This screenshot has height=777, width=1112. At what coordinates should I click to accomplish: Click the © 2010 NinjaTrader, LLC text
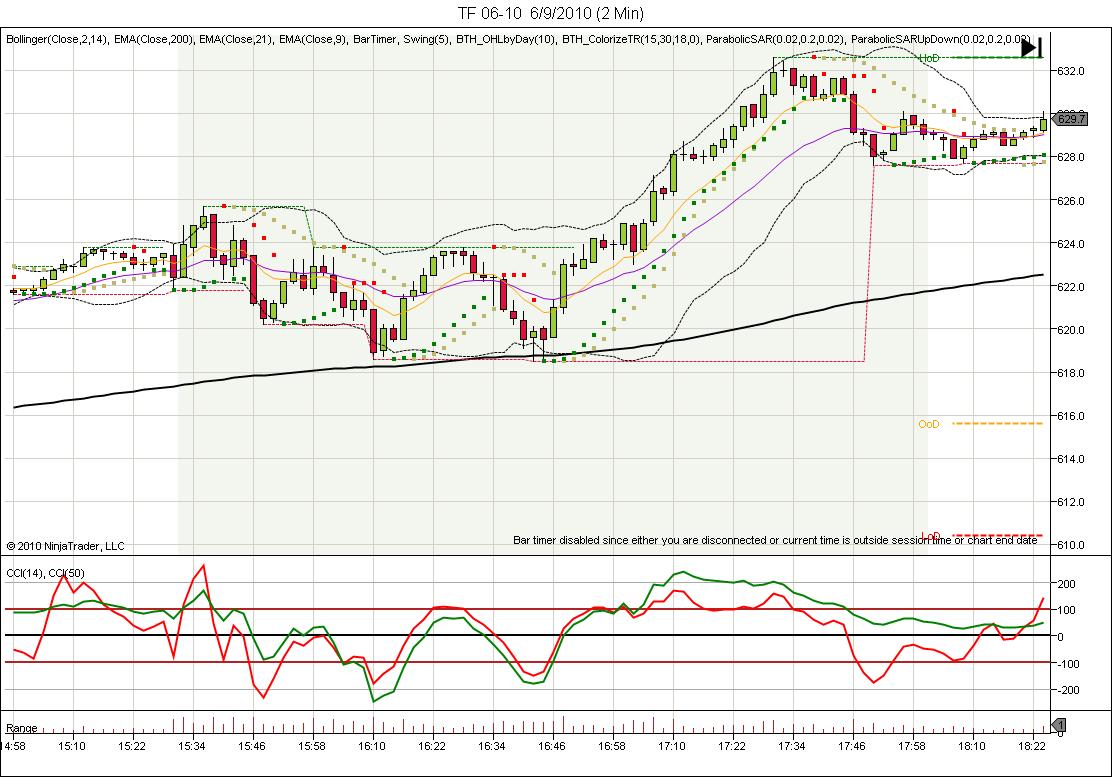click(65, 546)
